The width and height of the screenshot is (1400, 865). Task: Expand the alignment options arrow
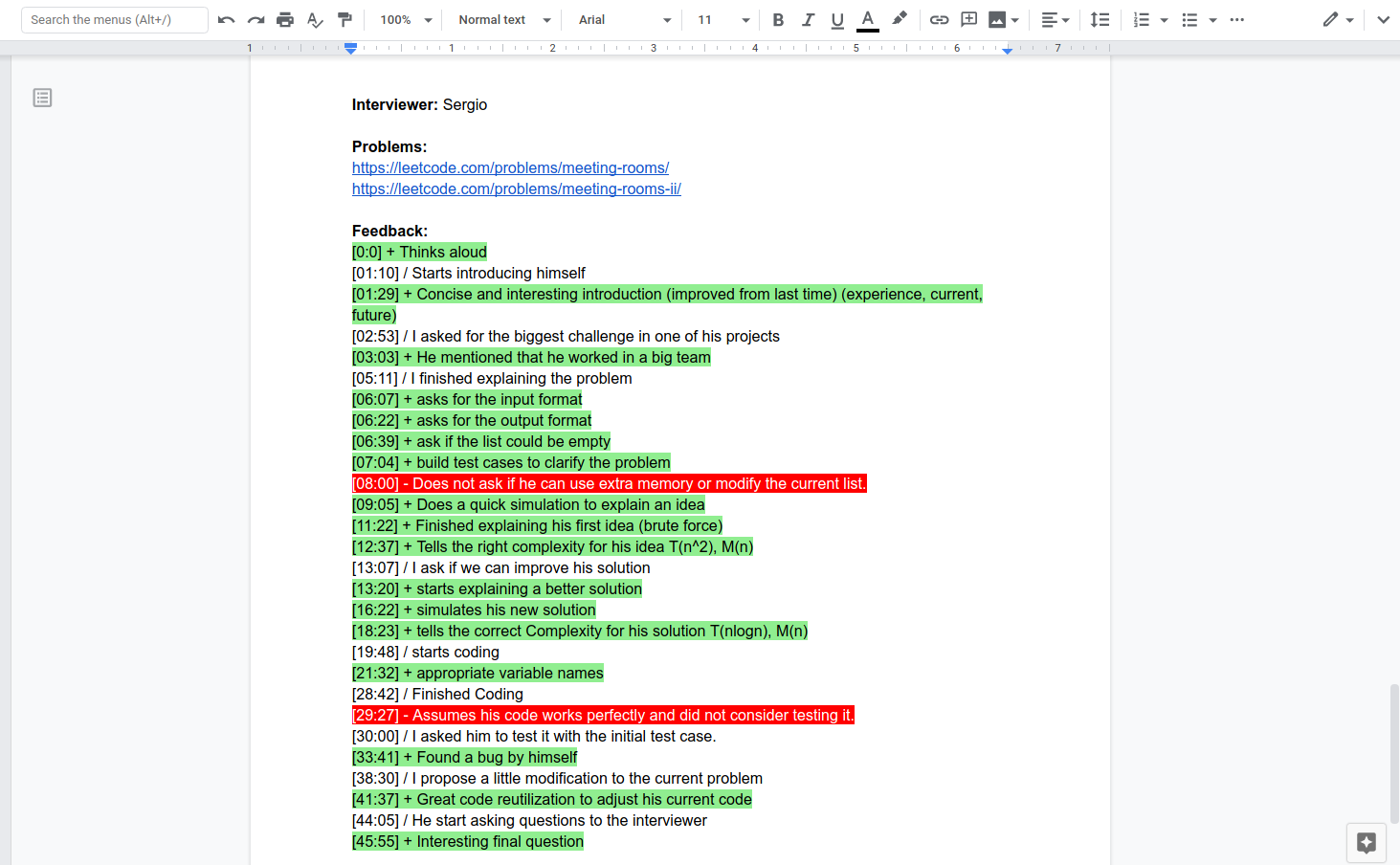click(1066, 20)
